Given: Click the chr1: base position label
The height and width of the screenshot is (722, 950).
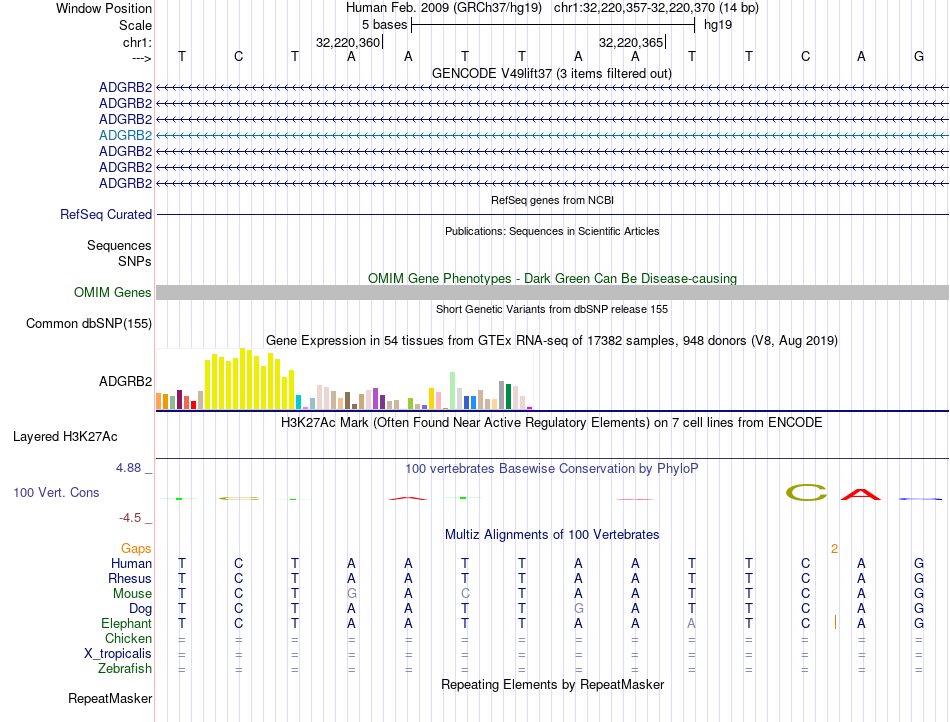Looking at the screenshot, I should (x=137, y=42).
